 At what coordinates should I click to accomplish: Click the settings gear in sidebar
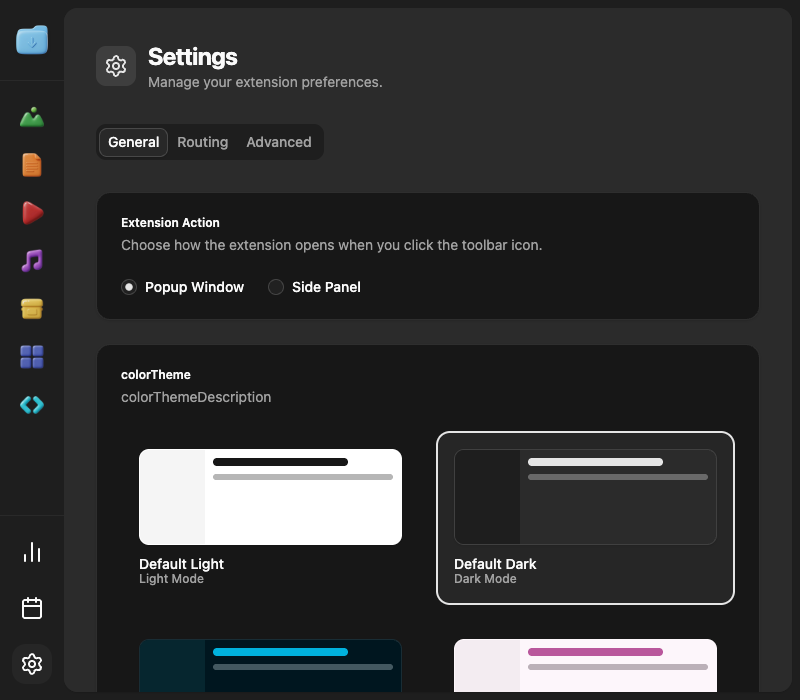pos(32,664)
